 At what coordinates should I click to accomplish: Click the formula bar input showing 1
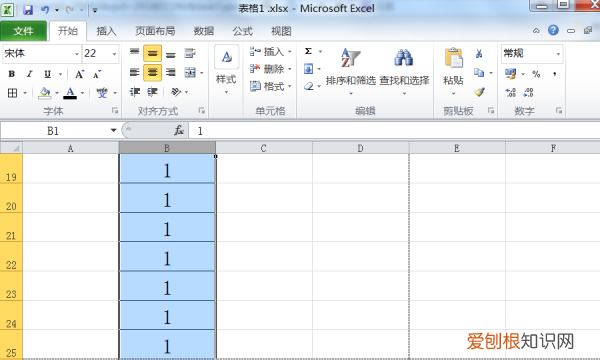pyautogui.click(x=394, y=131)
